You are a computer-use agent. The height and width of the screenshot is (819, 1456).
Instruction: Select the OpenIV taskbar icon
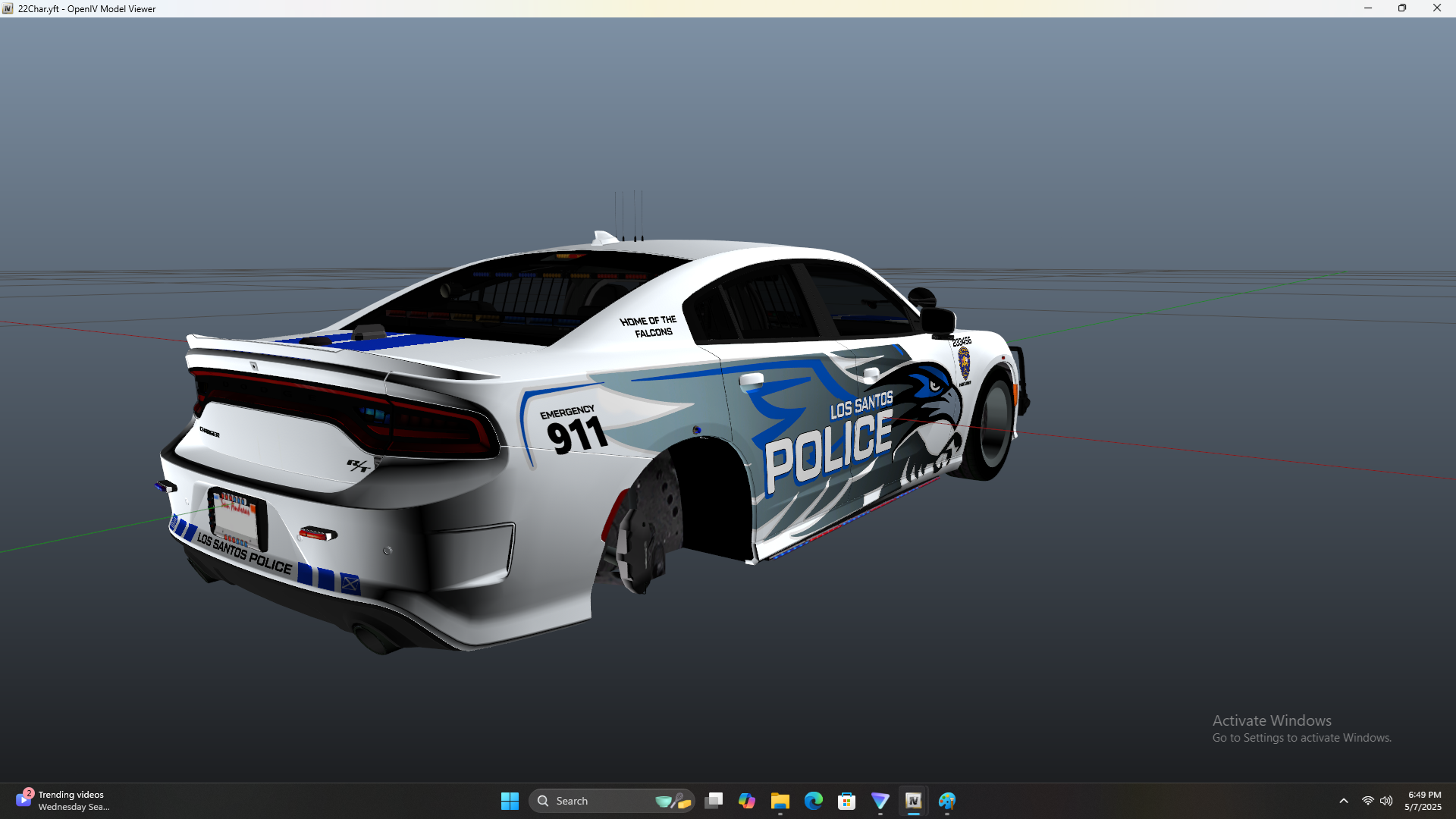[914, 801]
